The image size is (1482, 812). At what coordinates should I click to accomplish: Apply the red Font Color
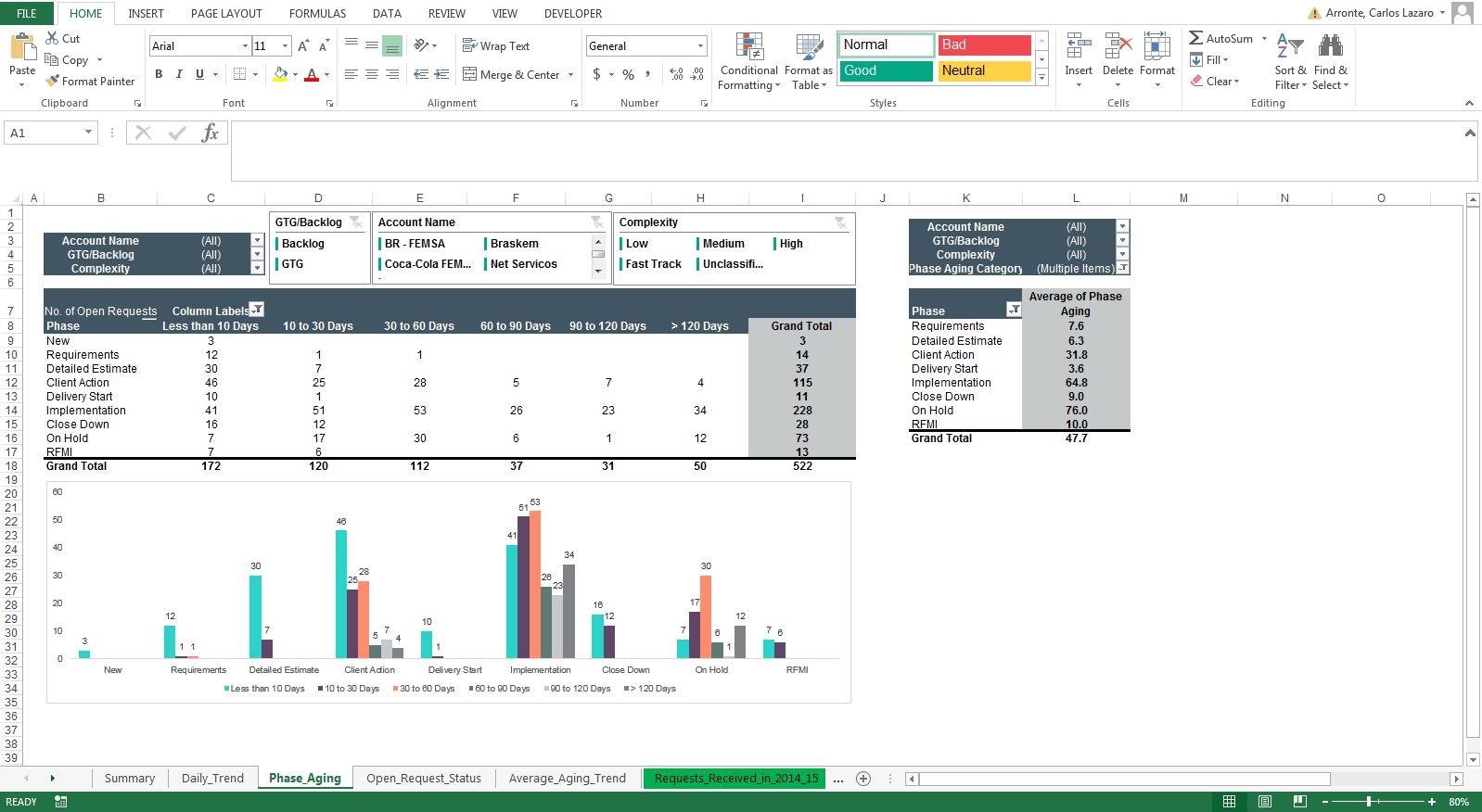(x=312, y=74)
